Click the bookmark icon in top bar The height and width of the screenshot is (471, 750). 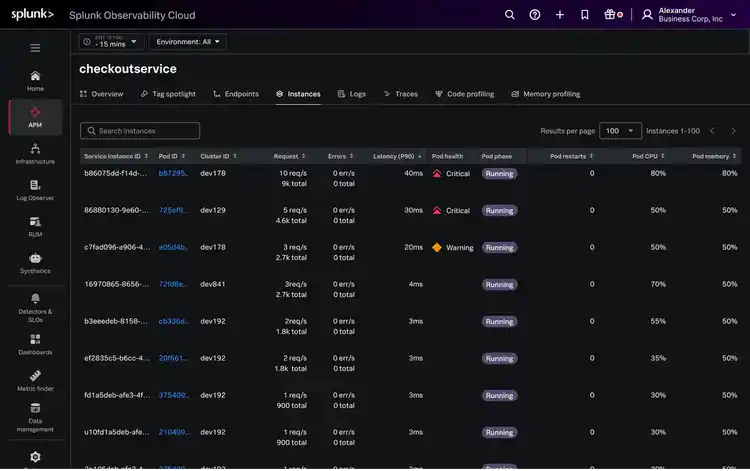click(585, 15)
